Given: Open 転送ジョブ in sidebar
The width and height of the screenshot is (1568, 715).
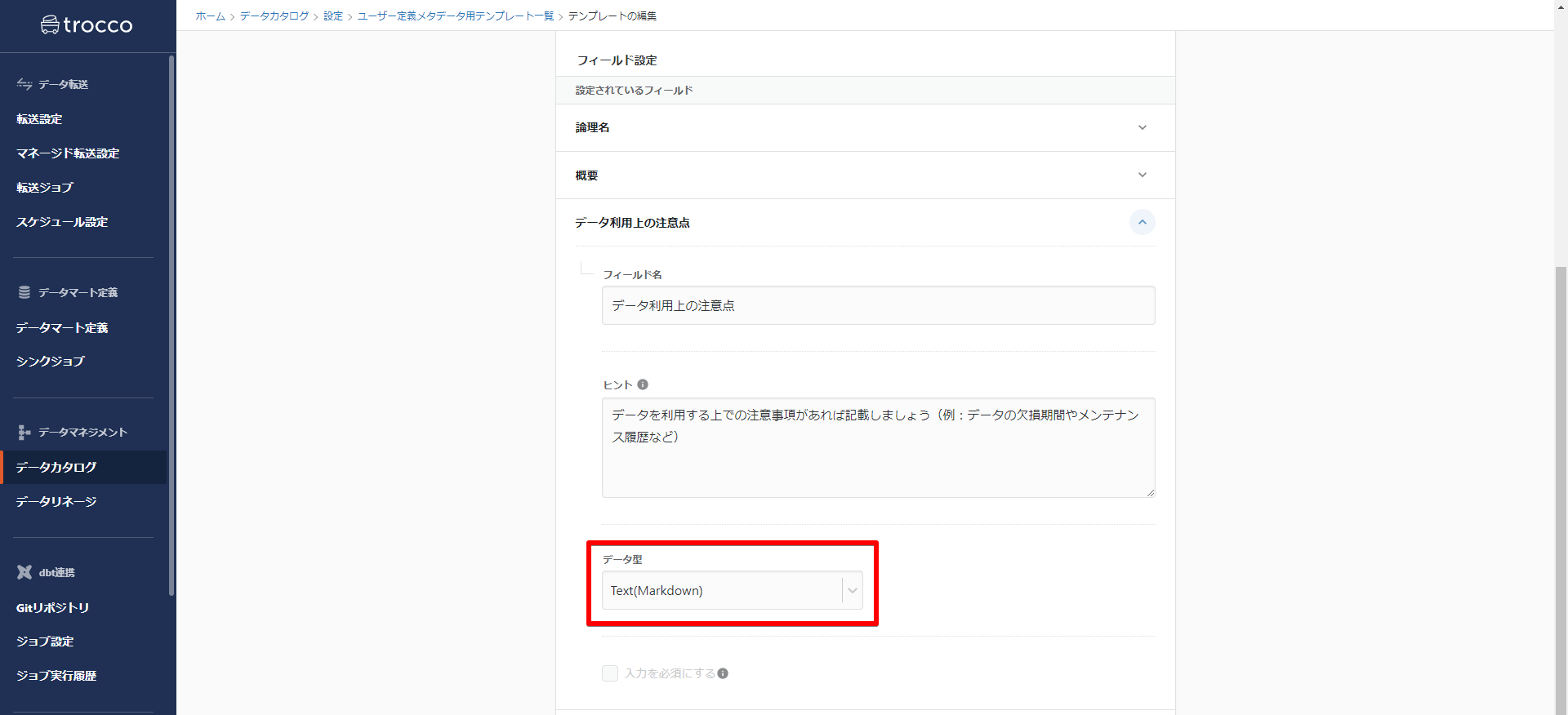Looking at the screenshot, I should [x=45, y=188].
